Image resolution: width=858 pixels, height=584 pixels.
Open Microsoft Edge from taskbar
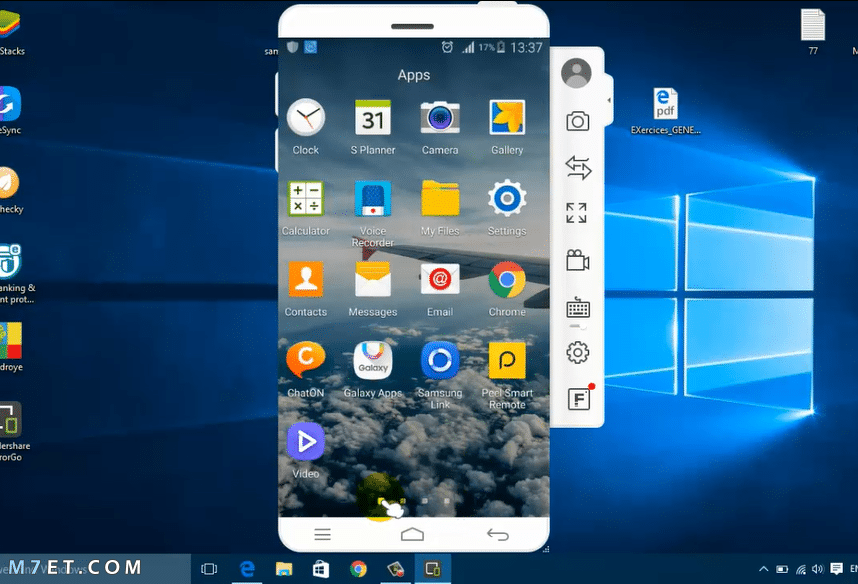[x=247, y=569]
